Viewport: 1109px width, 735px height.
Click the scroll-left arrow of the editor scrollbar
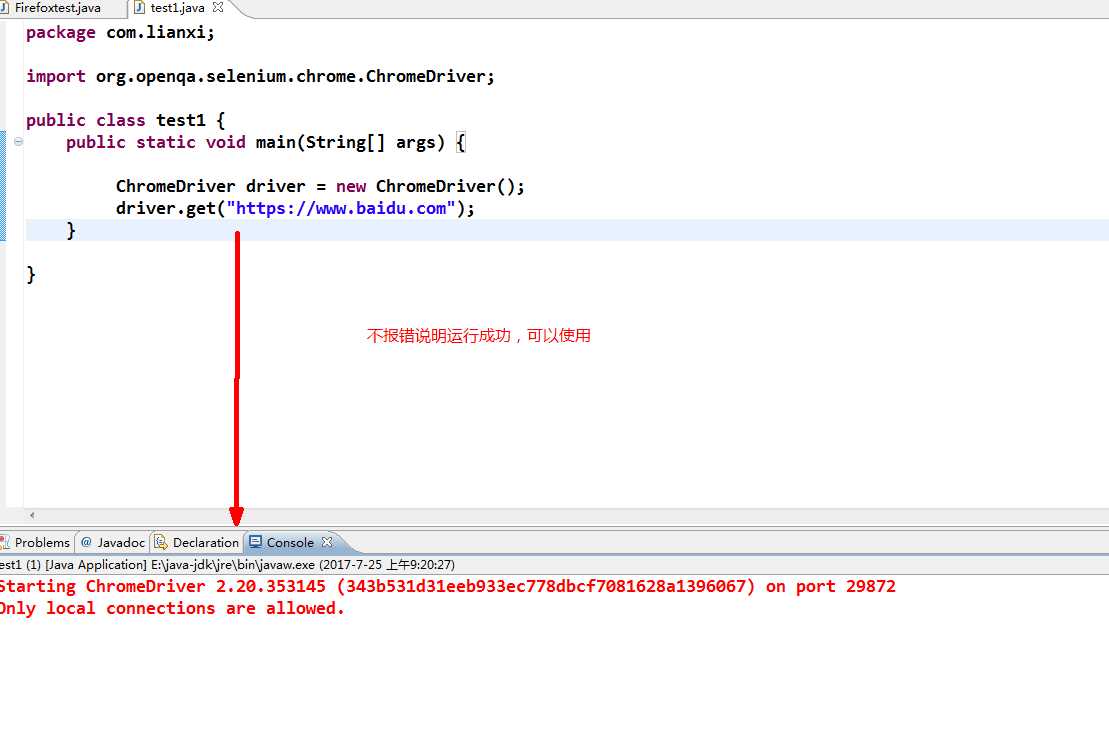tap(32, 515)
